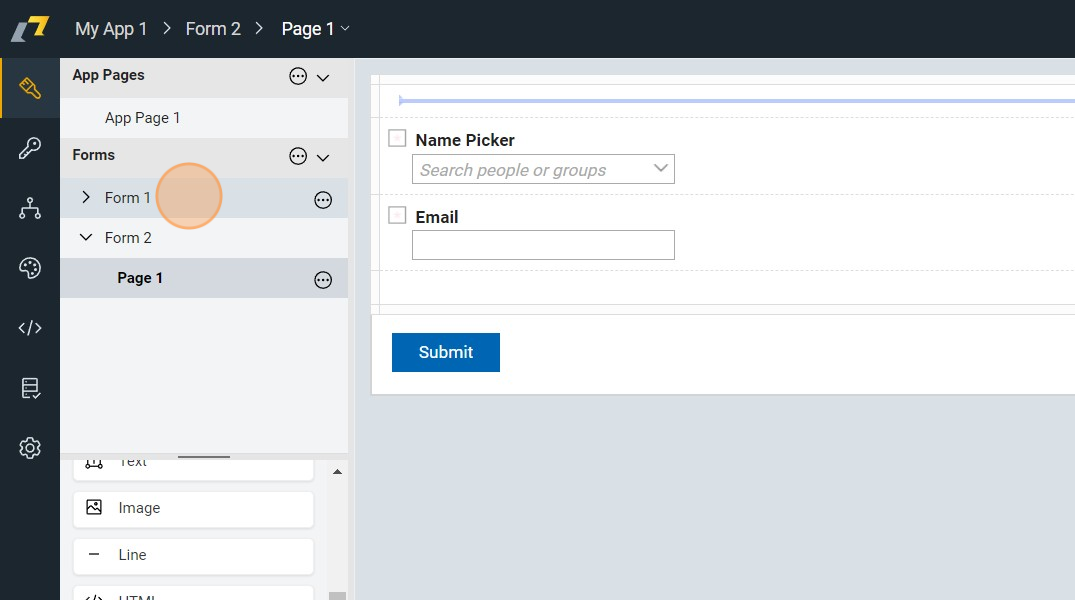Tick the Email field checkbox
Image resolution: width=1075 pixels, height=600 pixels.
pyautogui.click(x=397, y=215)
